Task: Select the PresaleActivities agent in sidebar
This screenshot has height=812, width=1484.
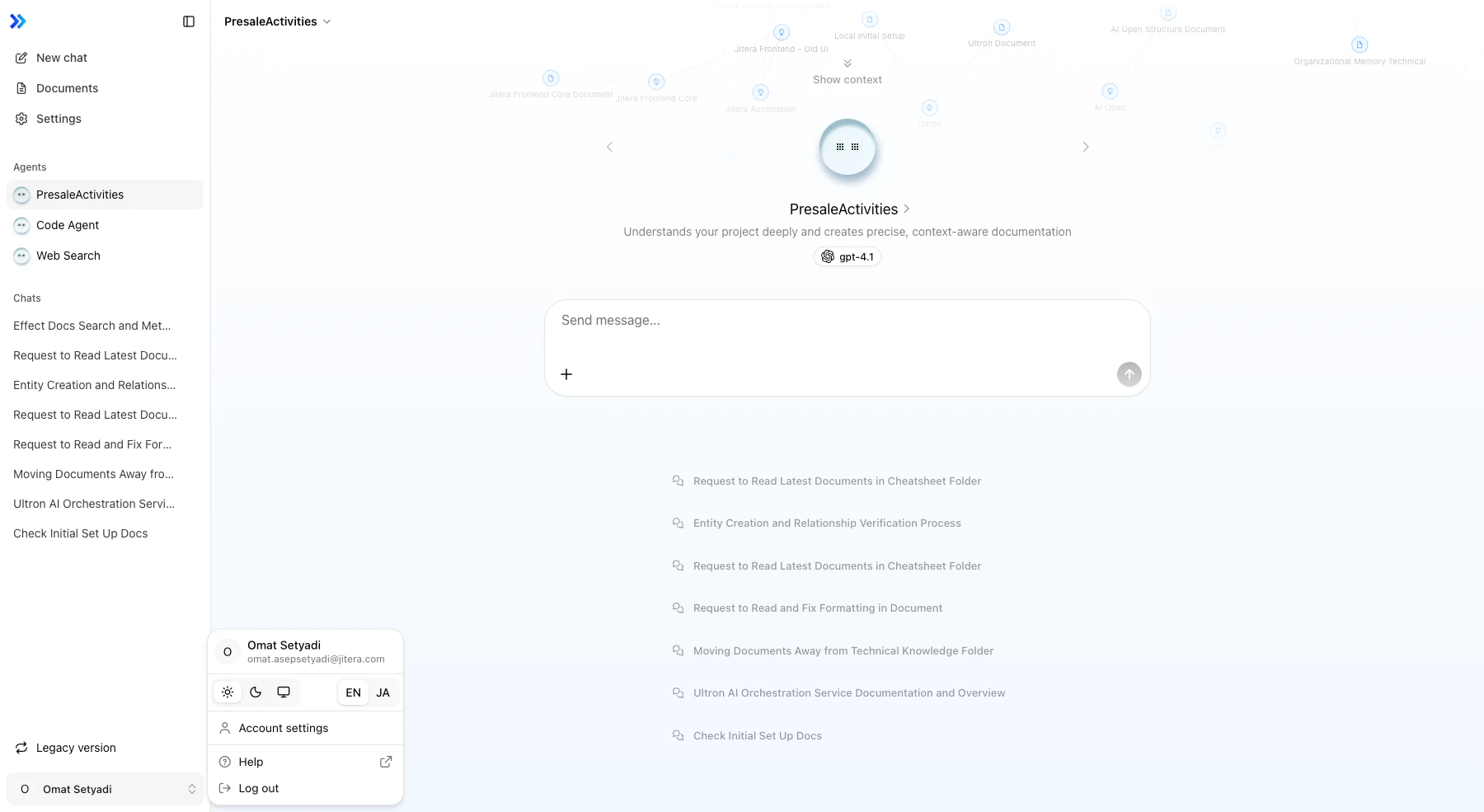Action: click(x=105, y=195)
